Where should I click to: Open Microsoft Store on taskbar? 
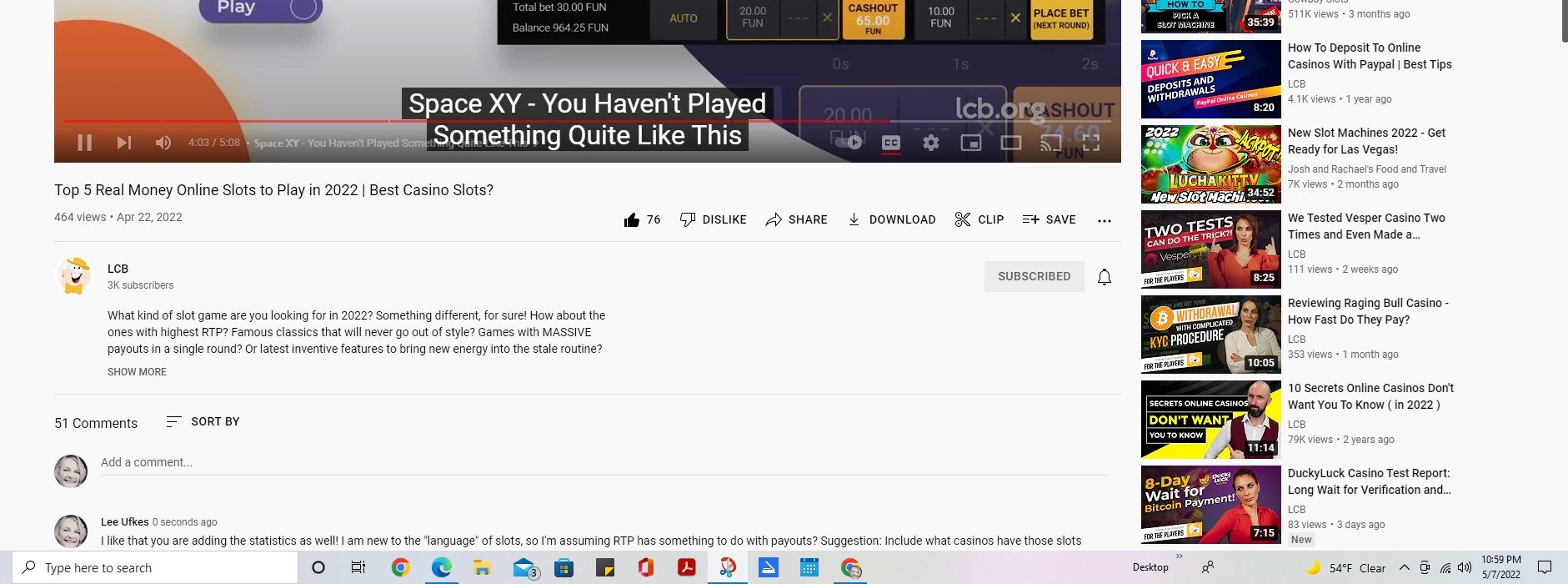coord(564,567)
